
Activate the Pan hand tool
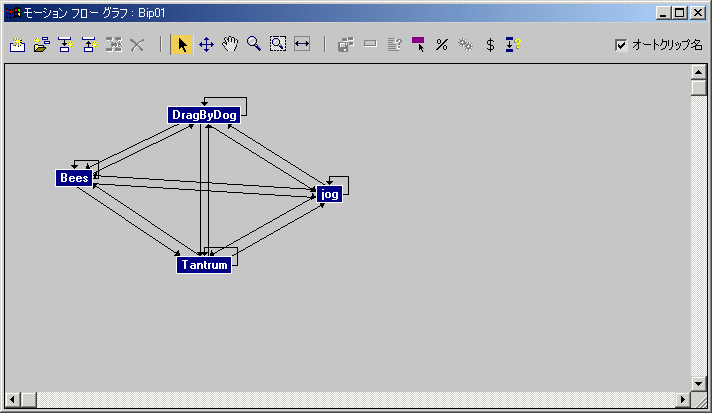tap(230, 44)
